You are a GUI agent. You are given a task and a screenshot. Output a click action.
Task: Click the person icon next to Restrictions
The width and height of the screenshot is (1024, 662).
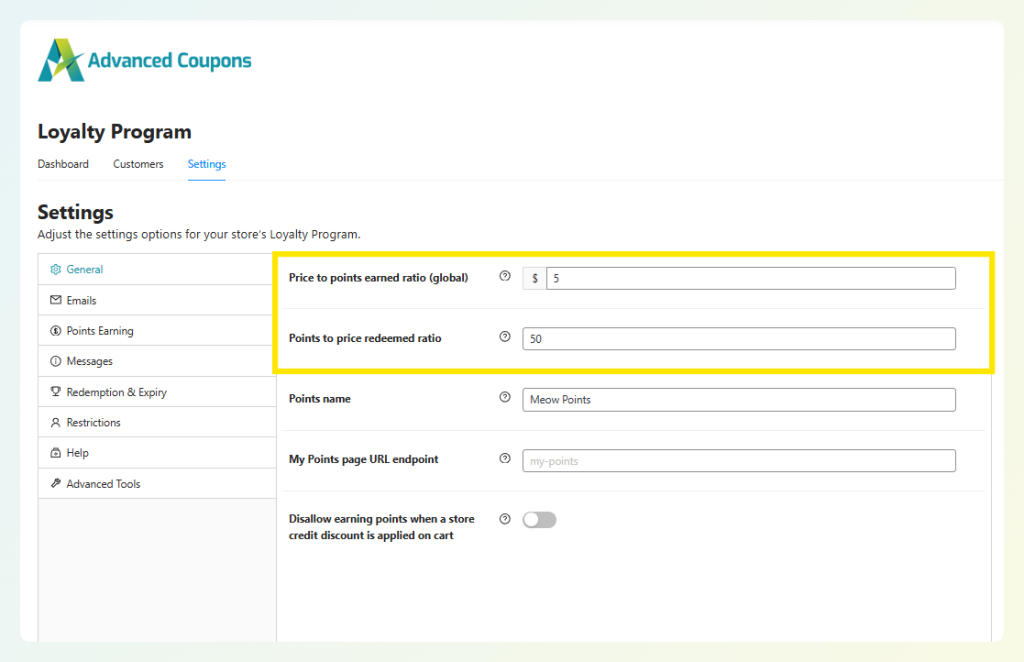pos(55,422)
